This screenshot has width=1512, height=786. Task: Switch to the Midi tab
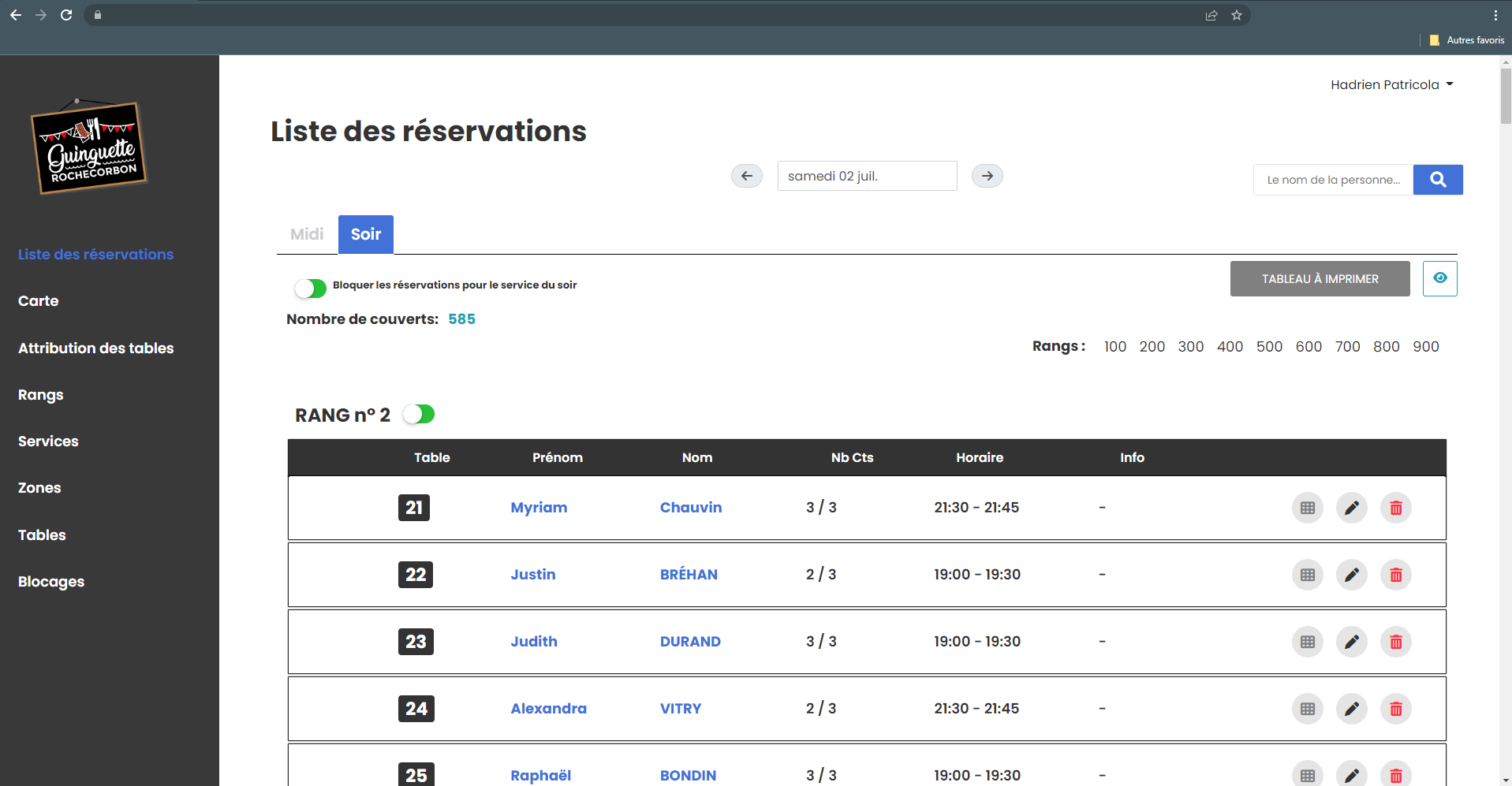pyautogui.click(x=307, y=234)
